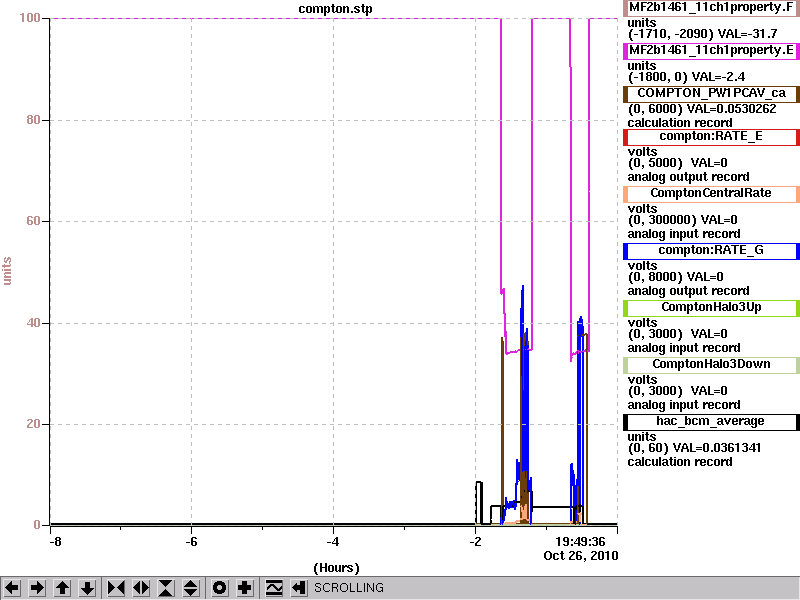Select the hac_bcm_average legend entry
The height and width of the screenshot is (600, 800).
pos(711,422)
